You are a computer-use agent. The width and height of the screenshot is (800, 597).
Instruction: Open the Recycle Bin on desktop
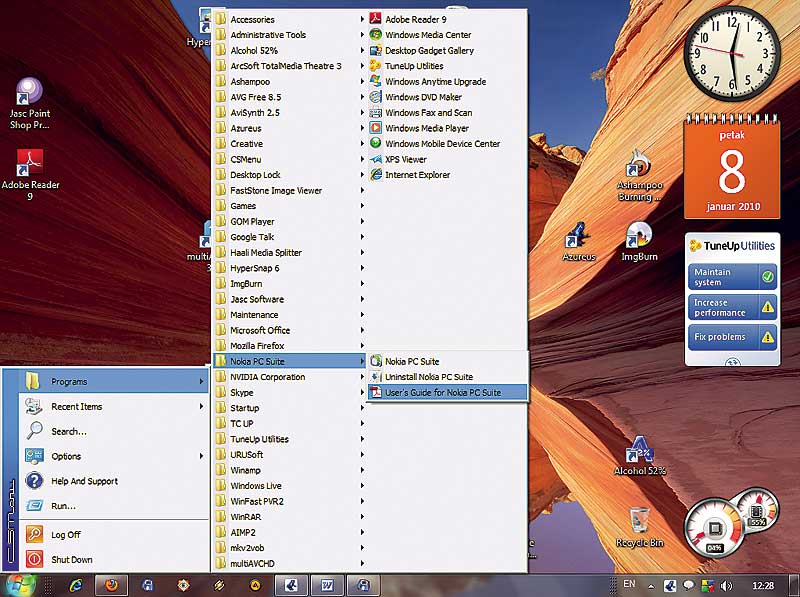(x=639, y=528)
